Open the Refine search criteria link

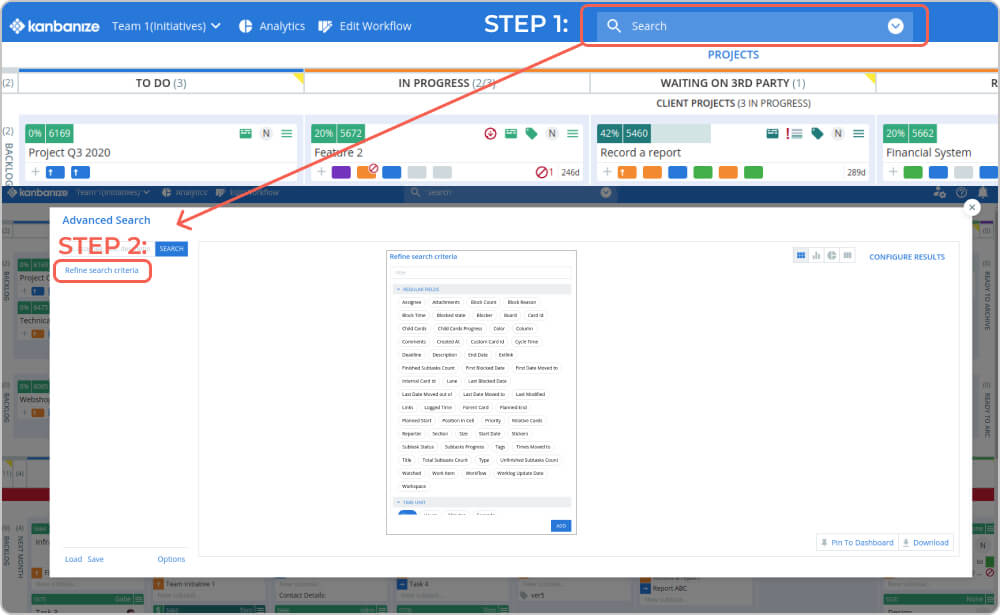click(x=101, y=270)
